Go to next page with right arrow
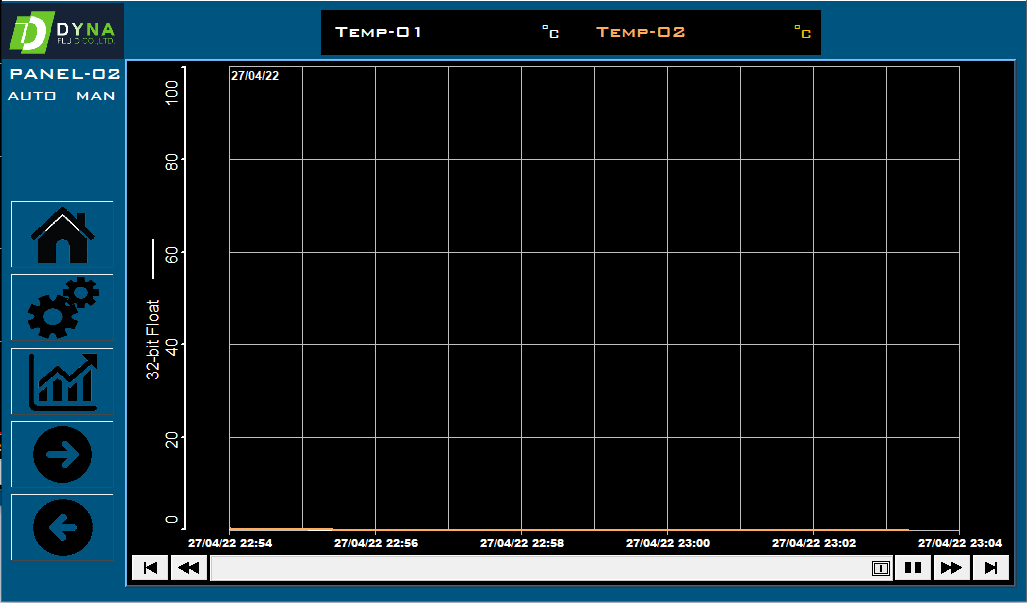The width and height of the screenshot is (1027, 603). [62, 455]
